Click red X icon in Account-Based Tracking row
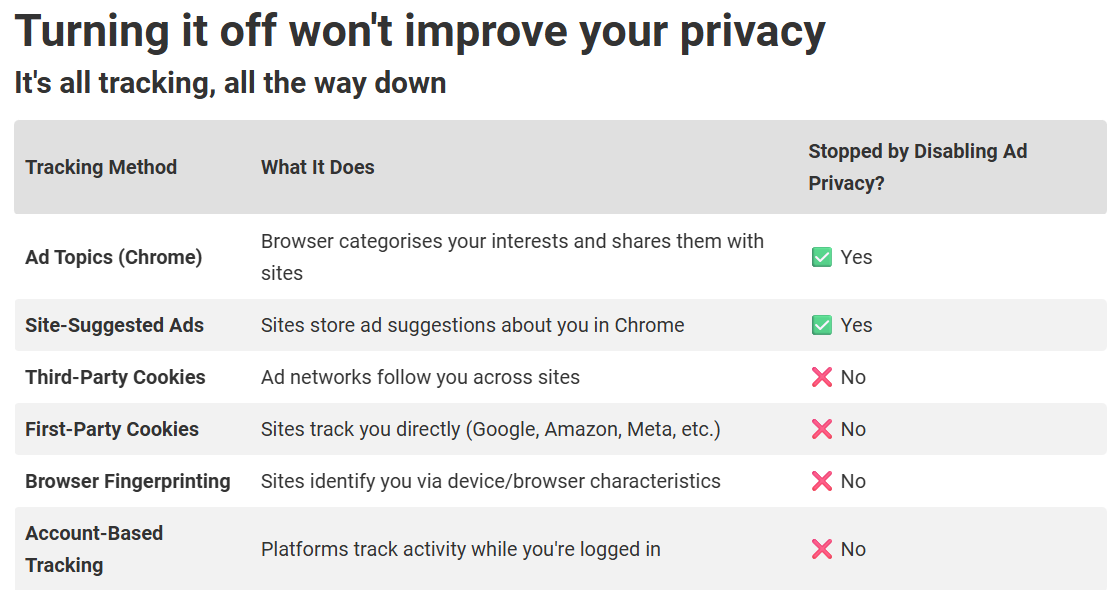Screen dimensions: 1107x592 tap(822, 550)
